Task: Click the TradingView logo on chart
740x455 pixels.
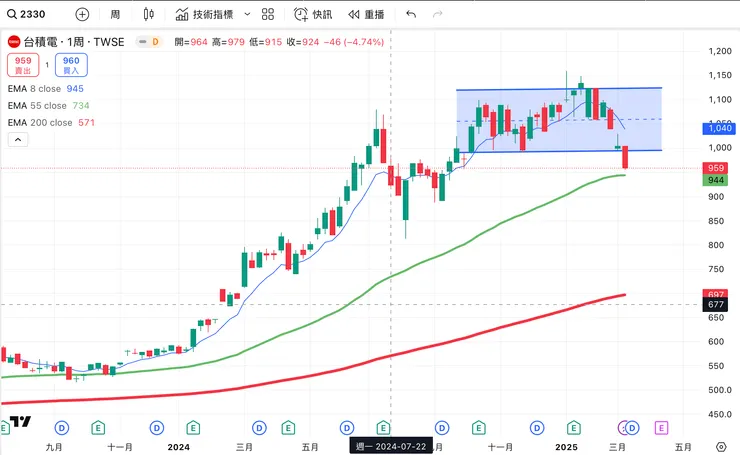Action: 20,423
